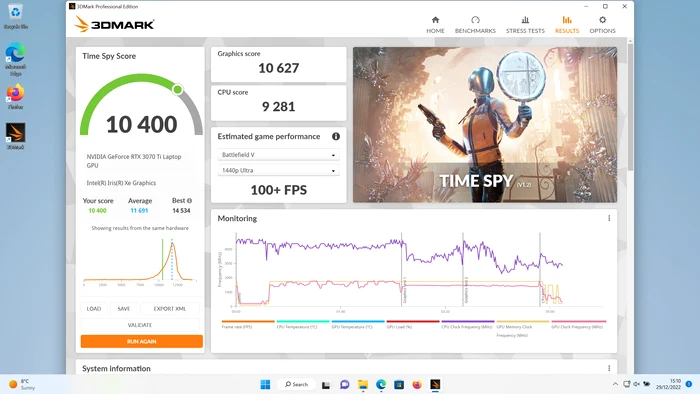Expand the Battlefield V game dropdown
Image resolution: width=700 pixels, height=394 pixels.
(279, 155)
